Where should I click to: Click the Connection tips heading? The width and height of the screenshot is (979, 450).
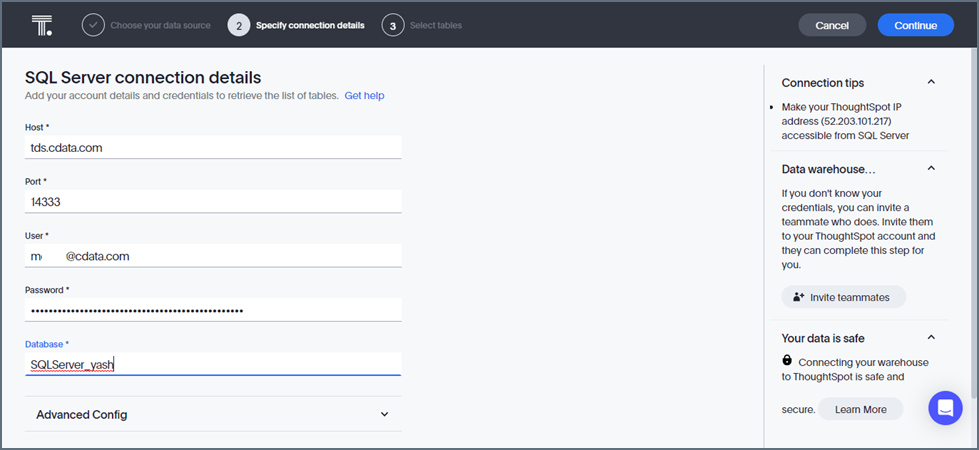coord(823,82)
